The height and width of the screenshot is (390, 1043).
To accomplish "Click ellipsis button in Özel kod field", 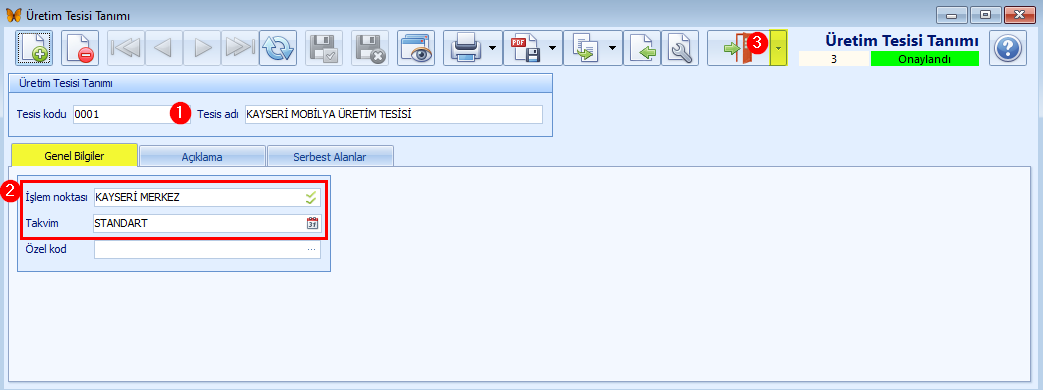I will (x=311, y=250).
